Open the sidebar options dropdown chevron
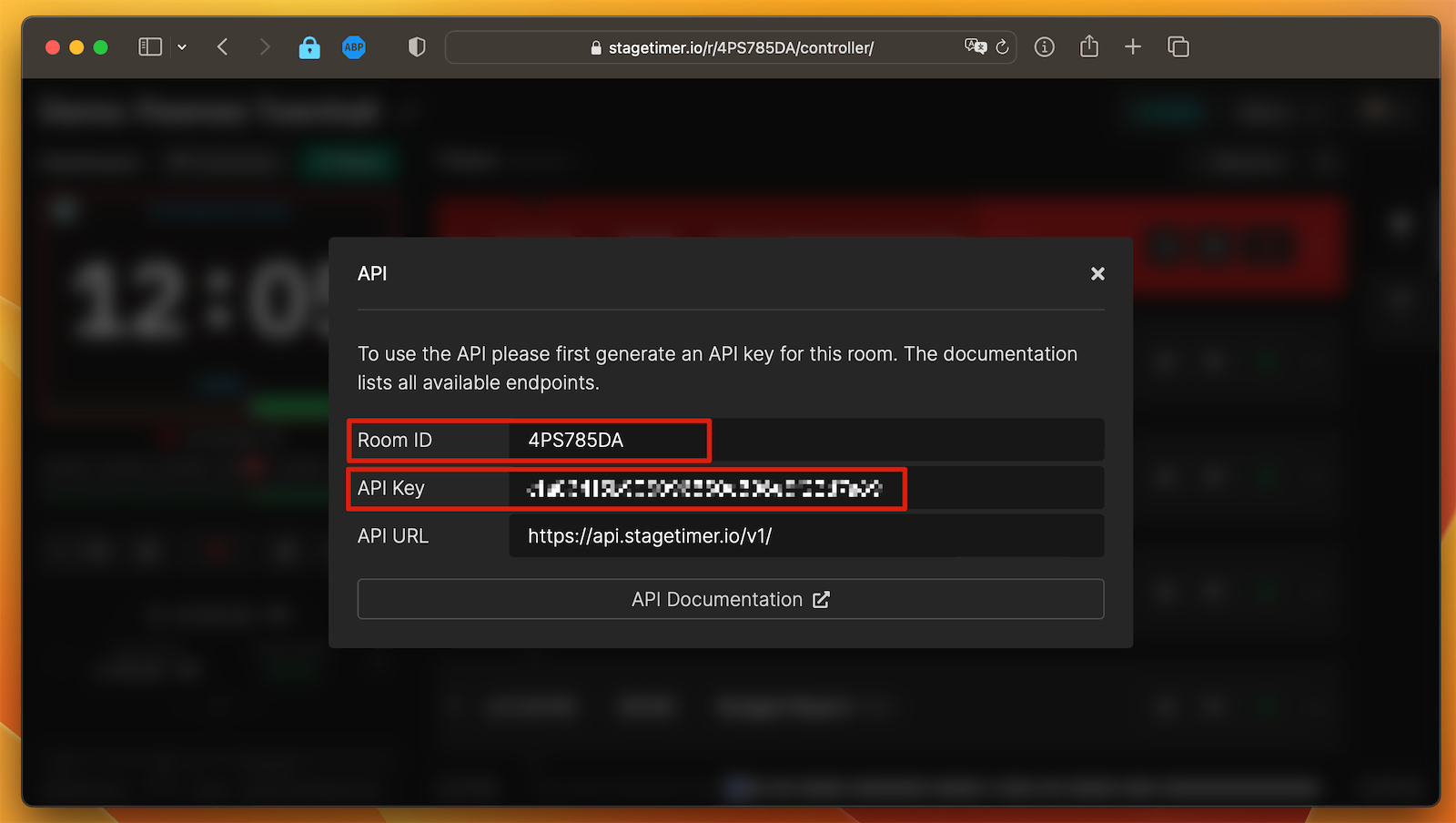This screenshot has height=823, width=1456. pyautogui.click(x=182, y=47)
